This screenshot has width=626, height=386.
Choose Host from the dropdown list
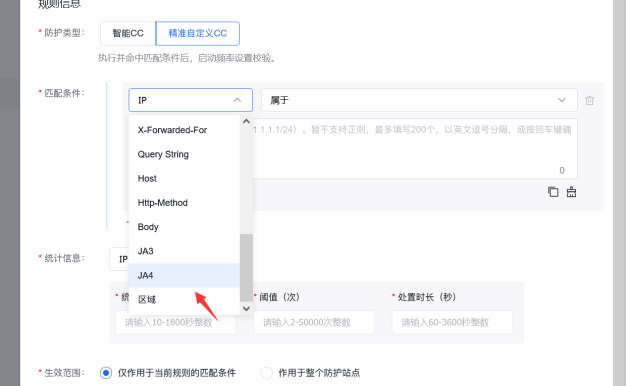(x=184, y=178)
